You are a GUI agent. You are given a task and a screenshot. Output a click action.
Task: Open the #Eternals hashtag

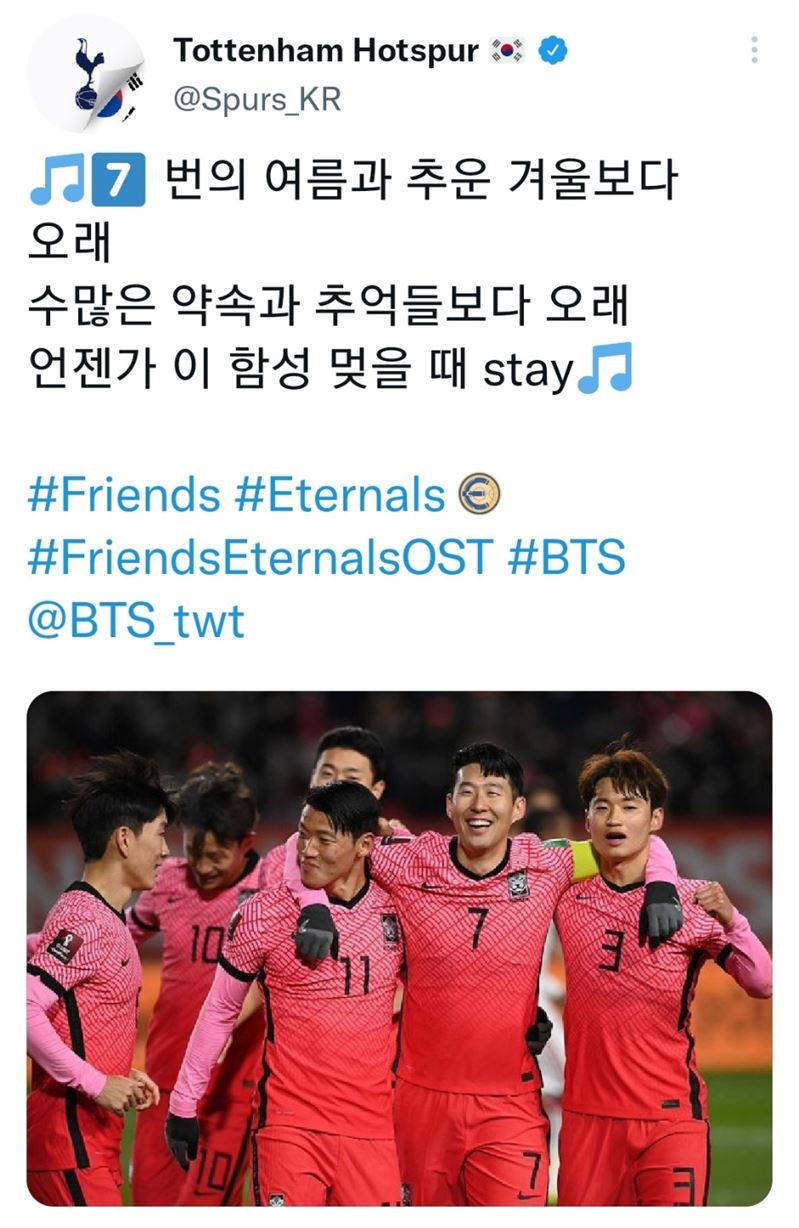339,495
